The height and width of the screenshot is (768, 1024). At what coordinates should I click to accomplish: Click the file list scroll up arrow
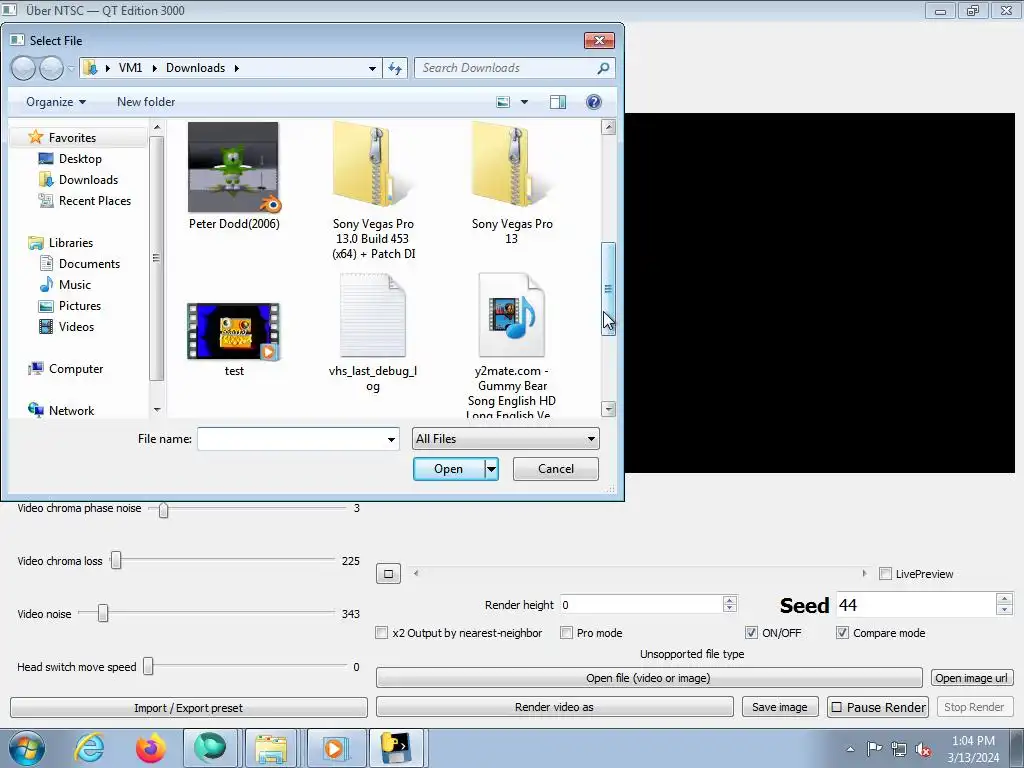click(608, 127)
